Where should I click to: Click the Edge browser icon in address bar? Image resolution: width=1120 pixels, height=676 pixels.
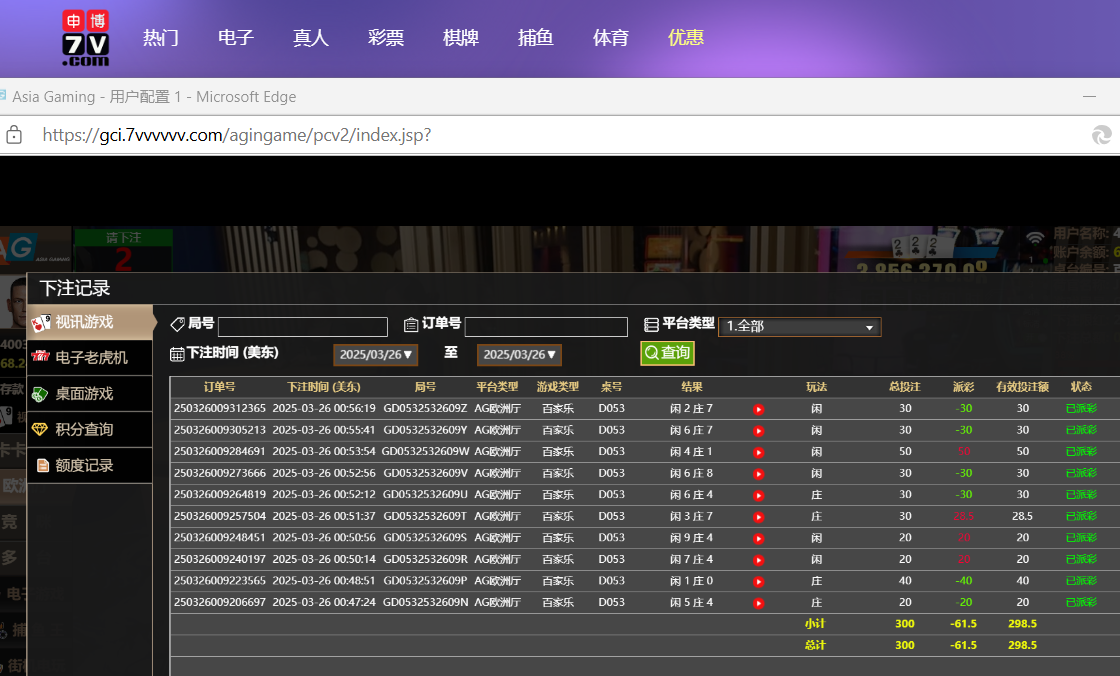tap(1101, 135)
